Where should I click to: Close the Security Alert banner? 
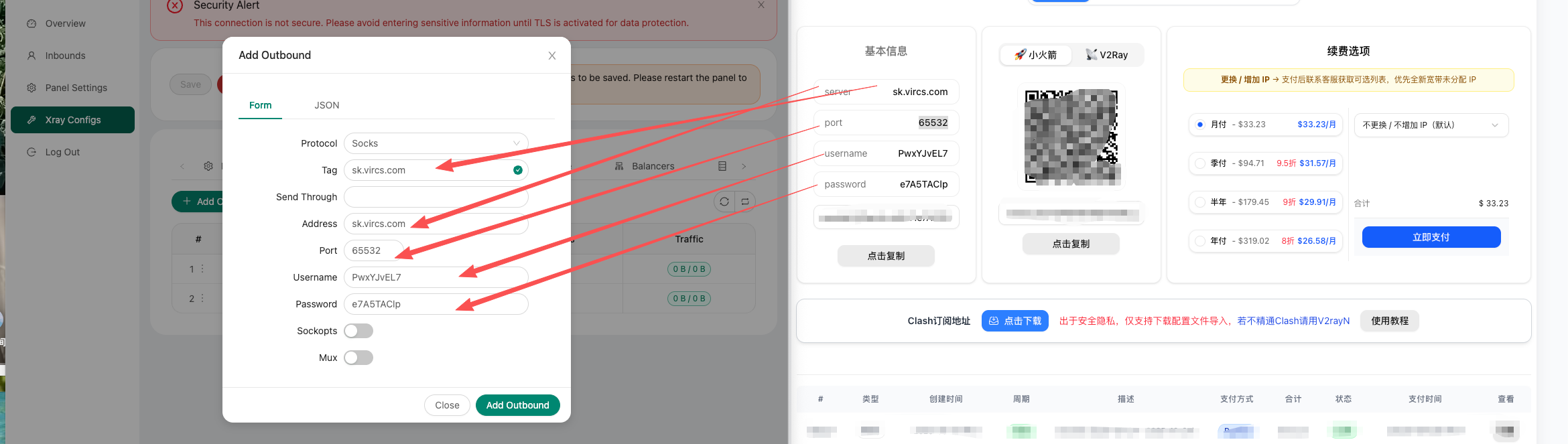pyautogui.click(x=761, y=5)
